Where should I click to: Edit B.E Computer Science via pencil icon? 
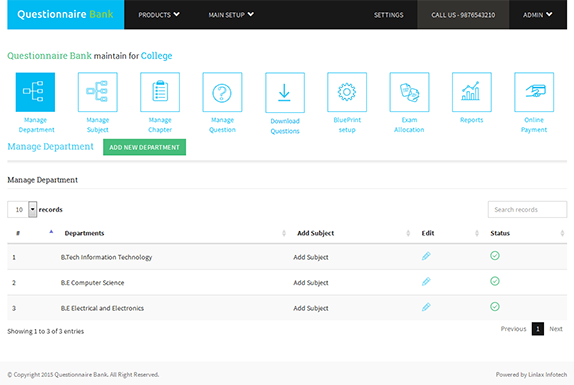pyautogui.click(x=426, y=282)
